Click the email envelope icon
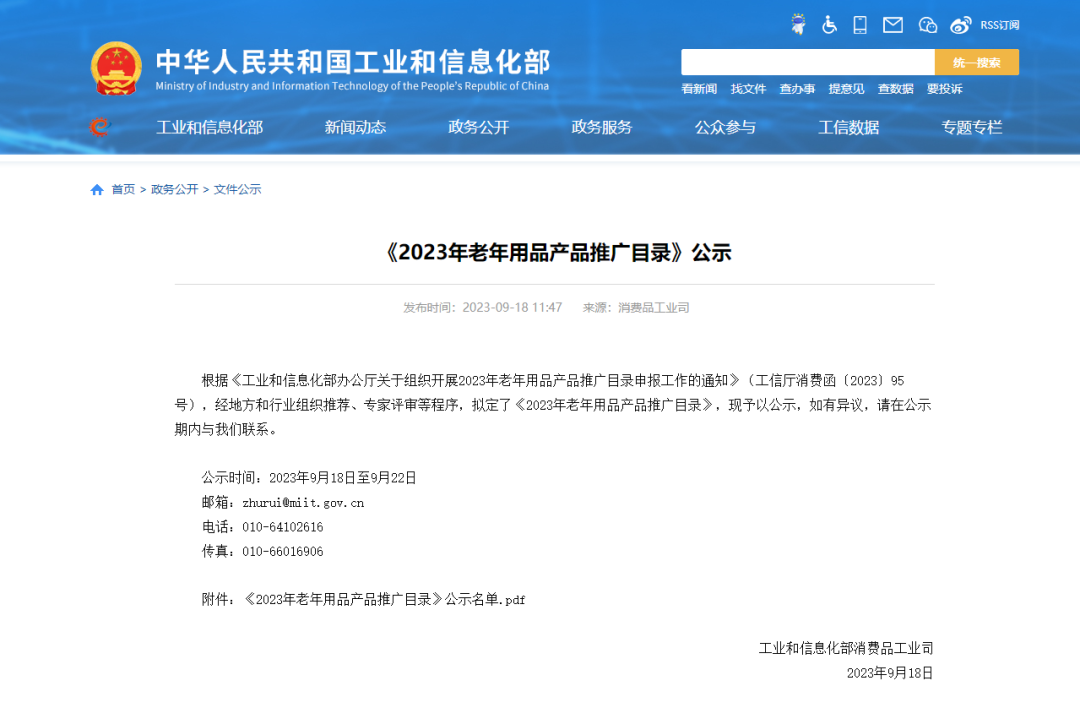 (892, 24)
